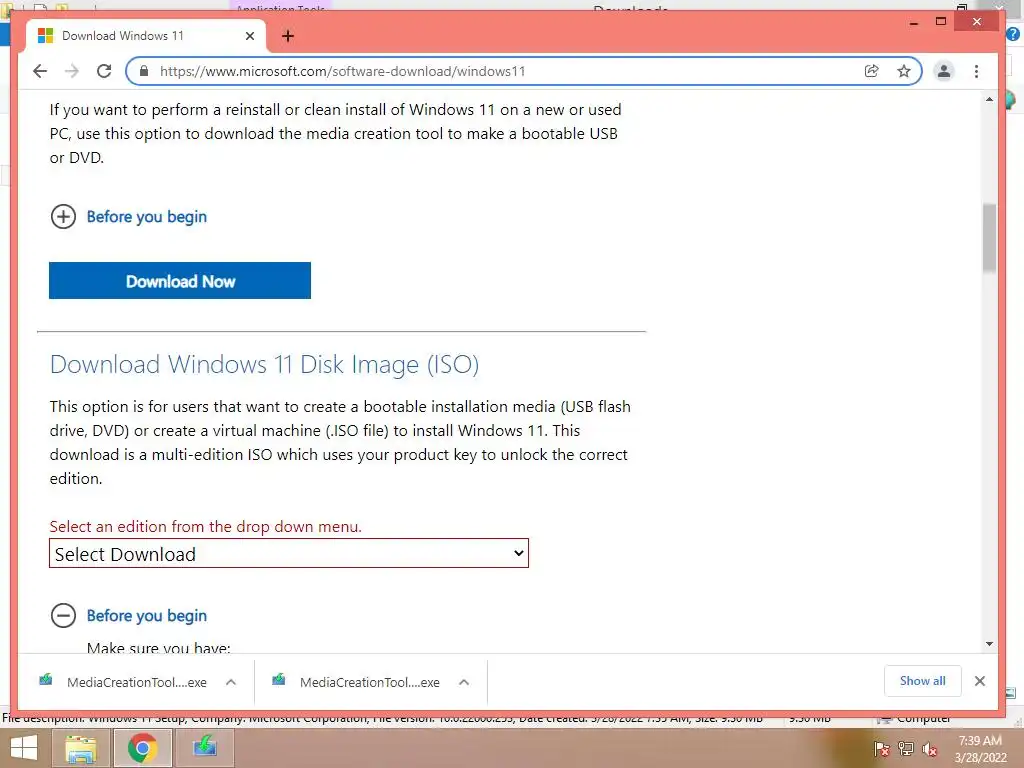Click the muted volume tray icon
1024x768 pixels.
[x=930, y=749]
